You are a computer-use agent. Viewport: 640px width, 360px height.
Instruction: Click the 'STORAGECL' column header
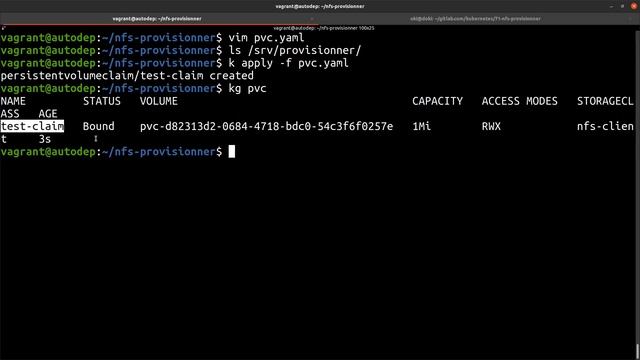pyautogui.click(x=605, y=101)
